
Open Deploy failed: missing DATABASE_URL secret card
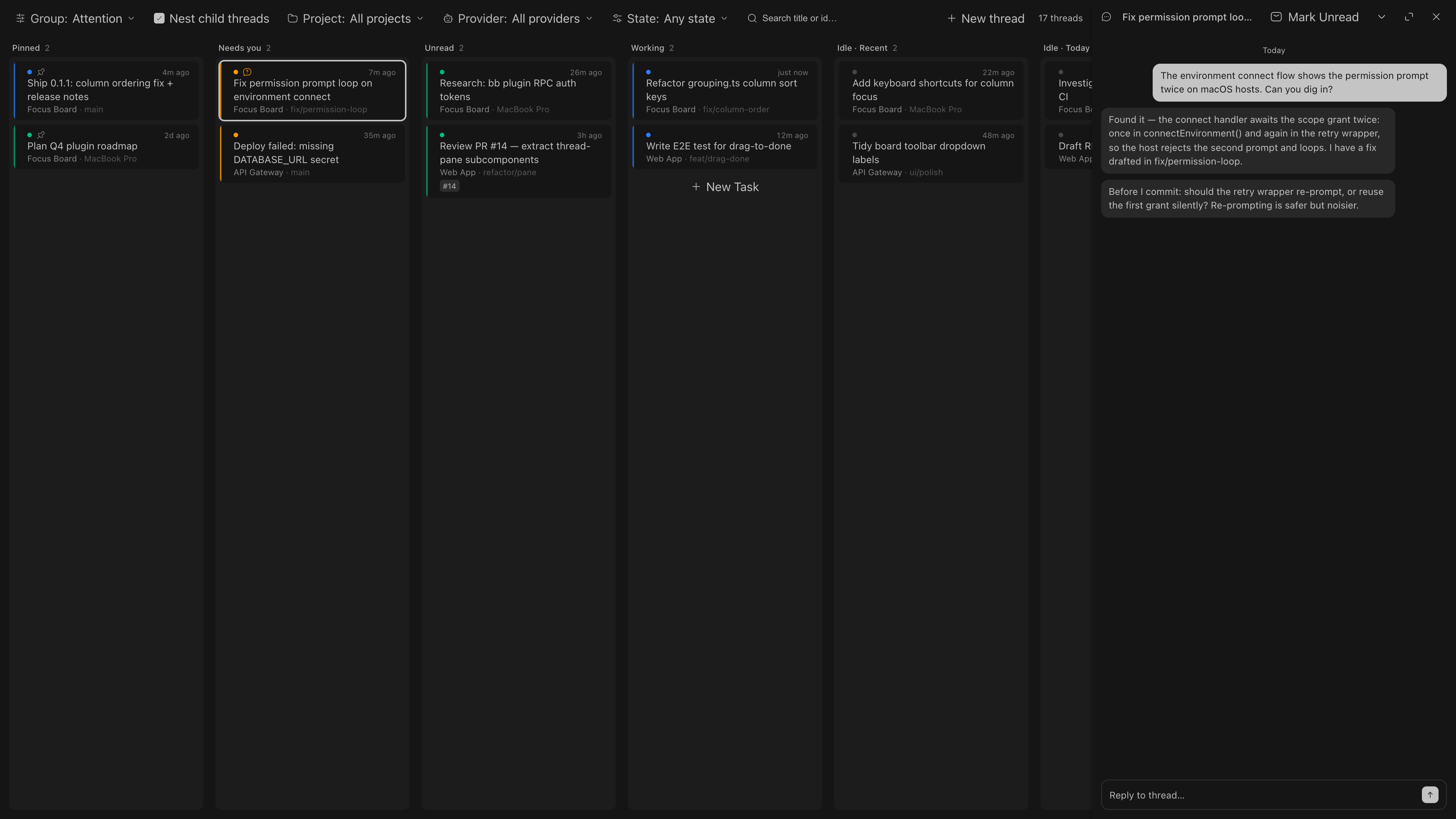coord(312,153)
